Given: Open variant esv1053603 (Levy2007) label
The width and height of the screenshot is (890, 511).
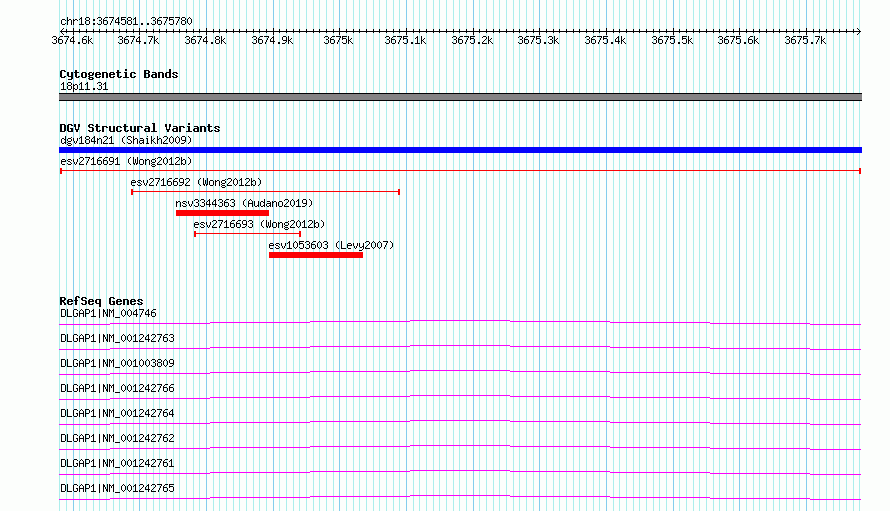Looking at the screenshot, I should [331, 245].
